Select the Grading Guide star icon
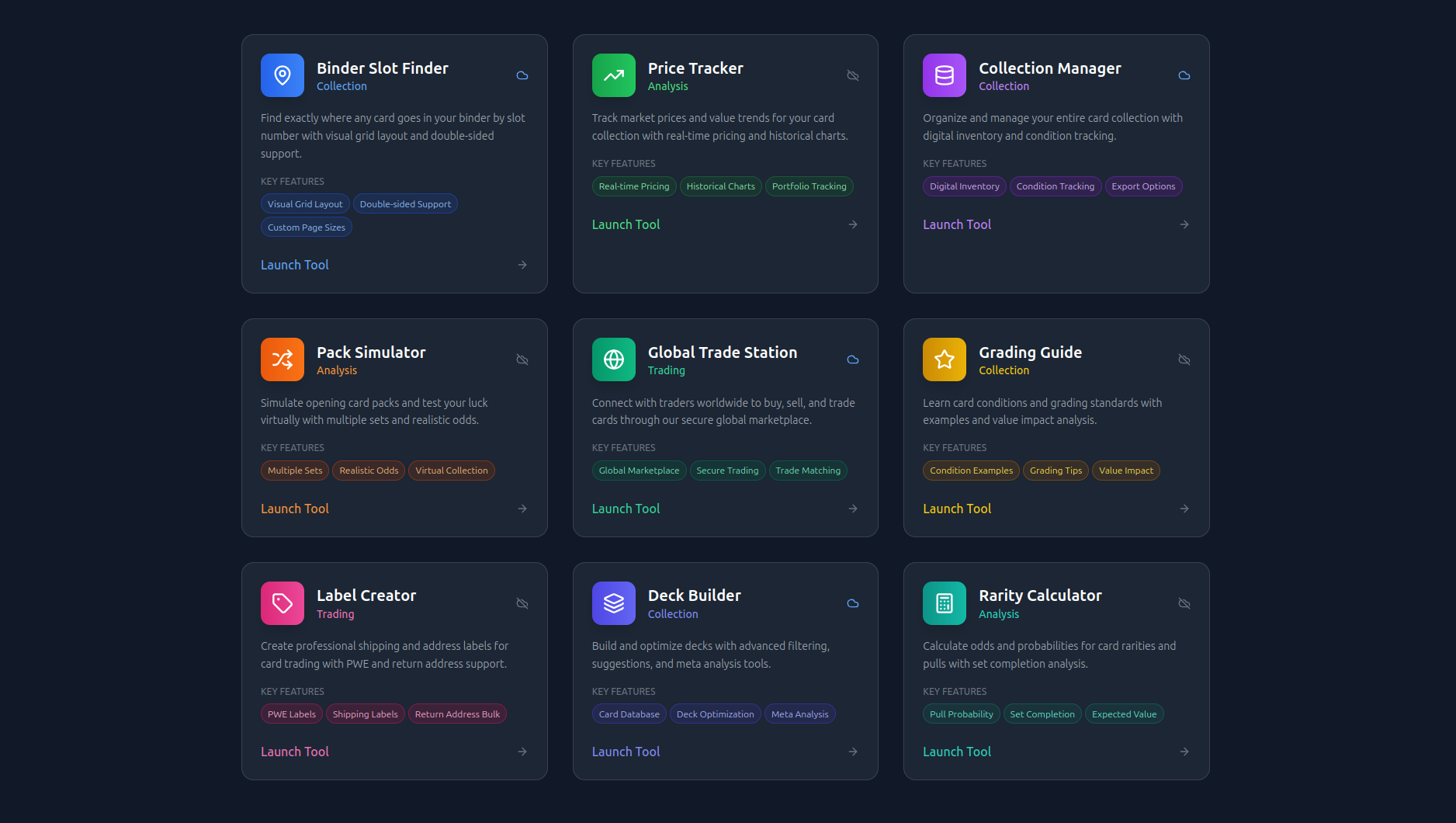The width and height of the screenshot is (1456, 823). [944, 359]
